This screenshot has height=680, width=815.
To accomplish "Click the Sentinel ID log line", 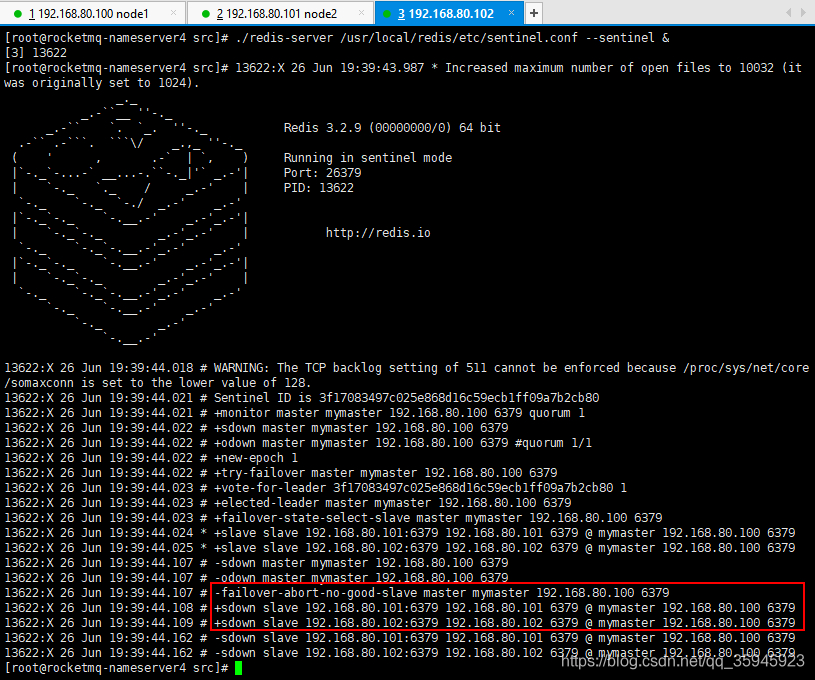I will (x=302, y=398).
